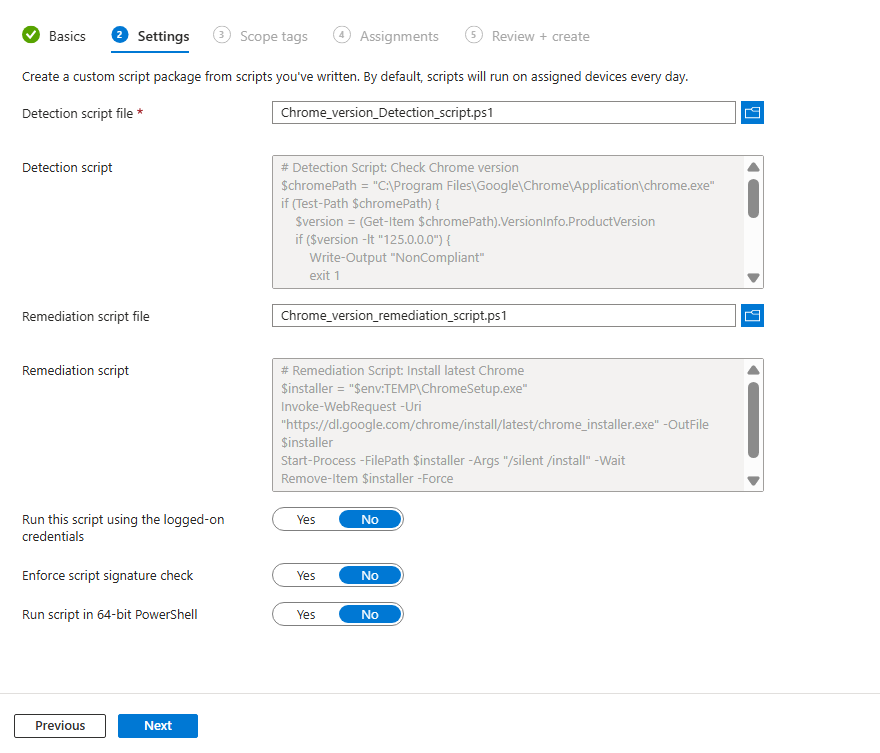Click the 'if ($version -lt "125.0.0.0")' line
This screenshot has width=880, height=753.
pos(373,240)
